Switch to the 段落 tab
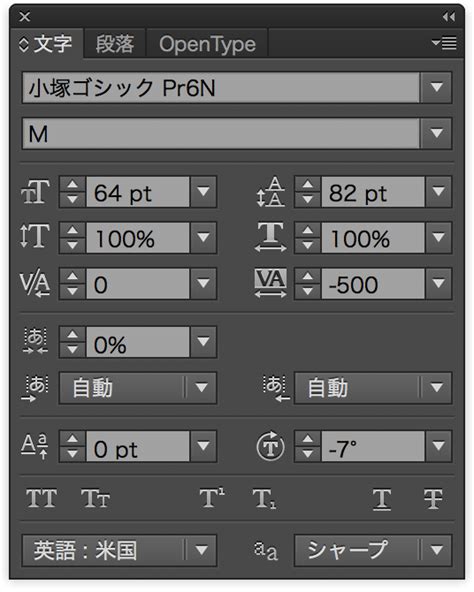This screenshot has width=474, height=592. (115, 44)
